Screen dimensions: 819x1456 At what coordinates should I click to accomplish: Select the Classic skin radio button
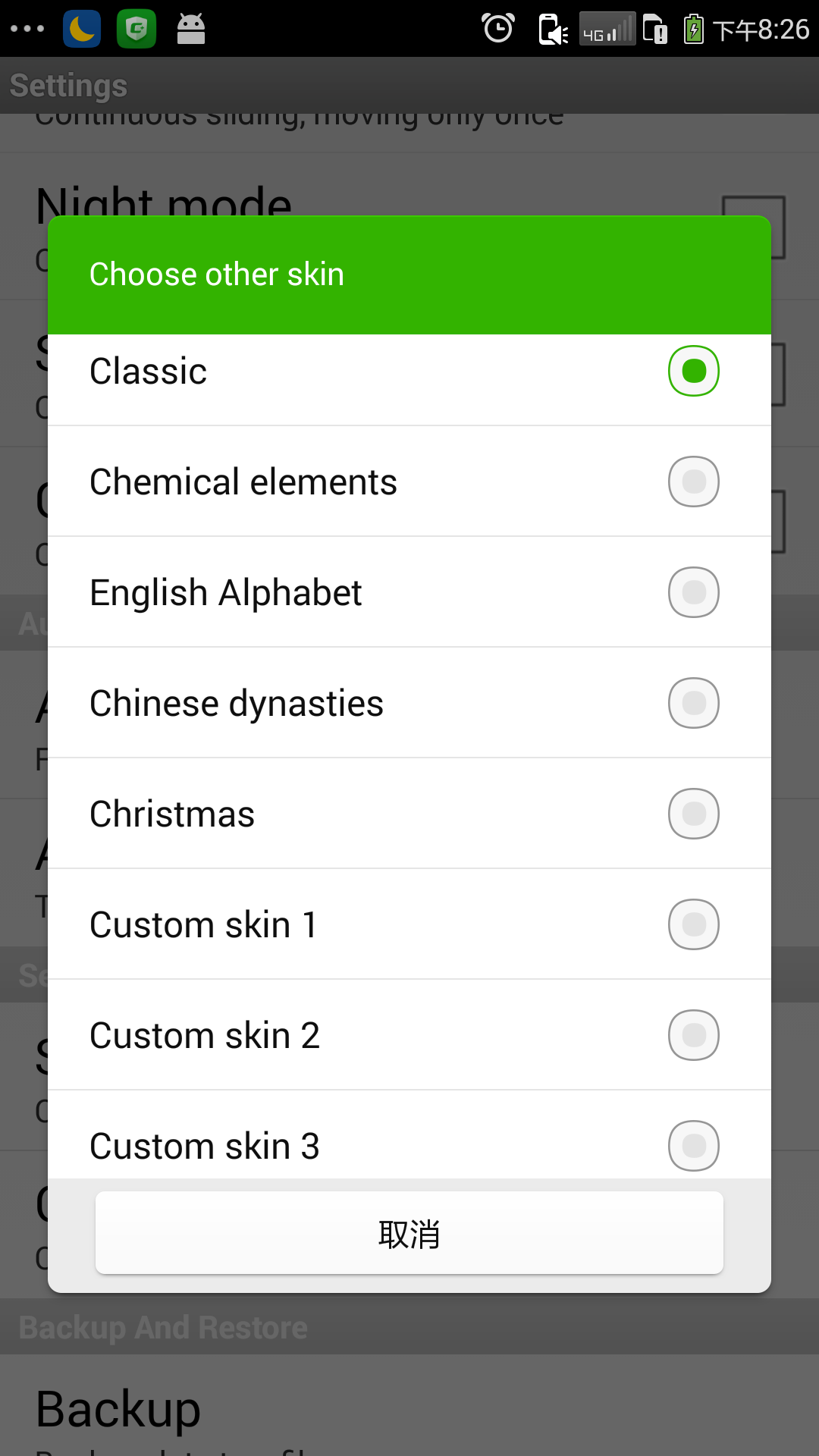pyautogui.click(x=693, y=371)
